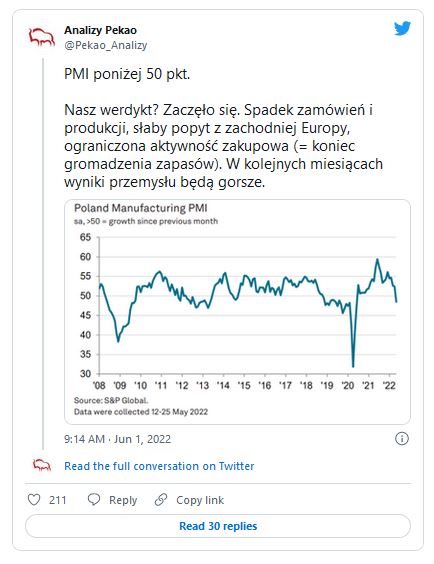Click the Copy link text
The image size is (434, 564).
(x=200, y=500)
